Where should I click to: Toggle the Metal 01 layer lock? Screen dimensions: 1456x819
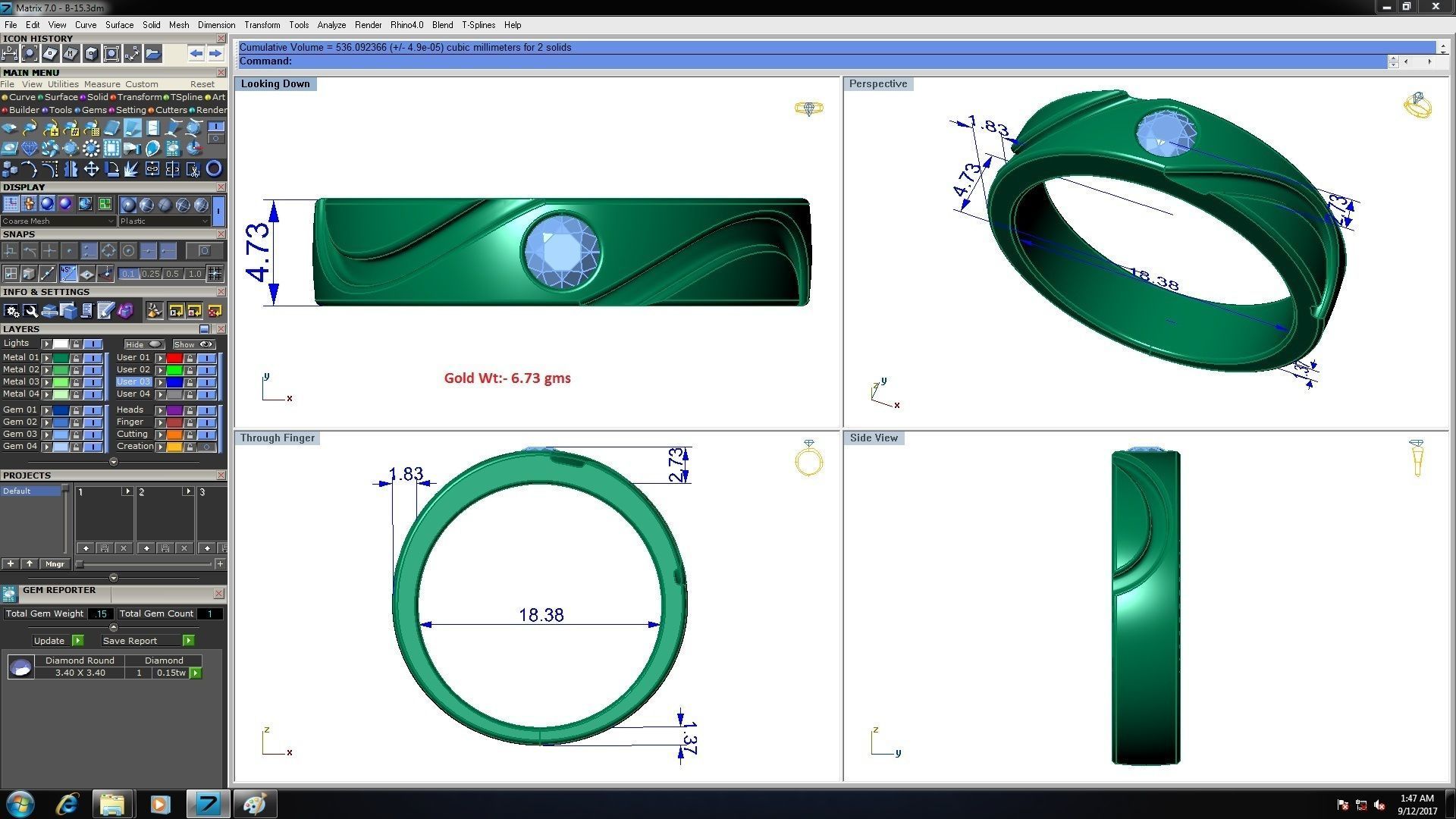[76, 358]
